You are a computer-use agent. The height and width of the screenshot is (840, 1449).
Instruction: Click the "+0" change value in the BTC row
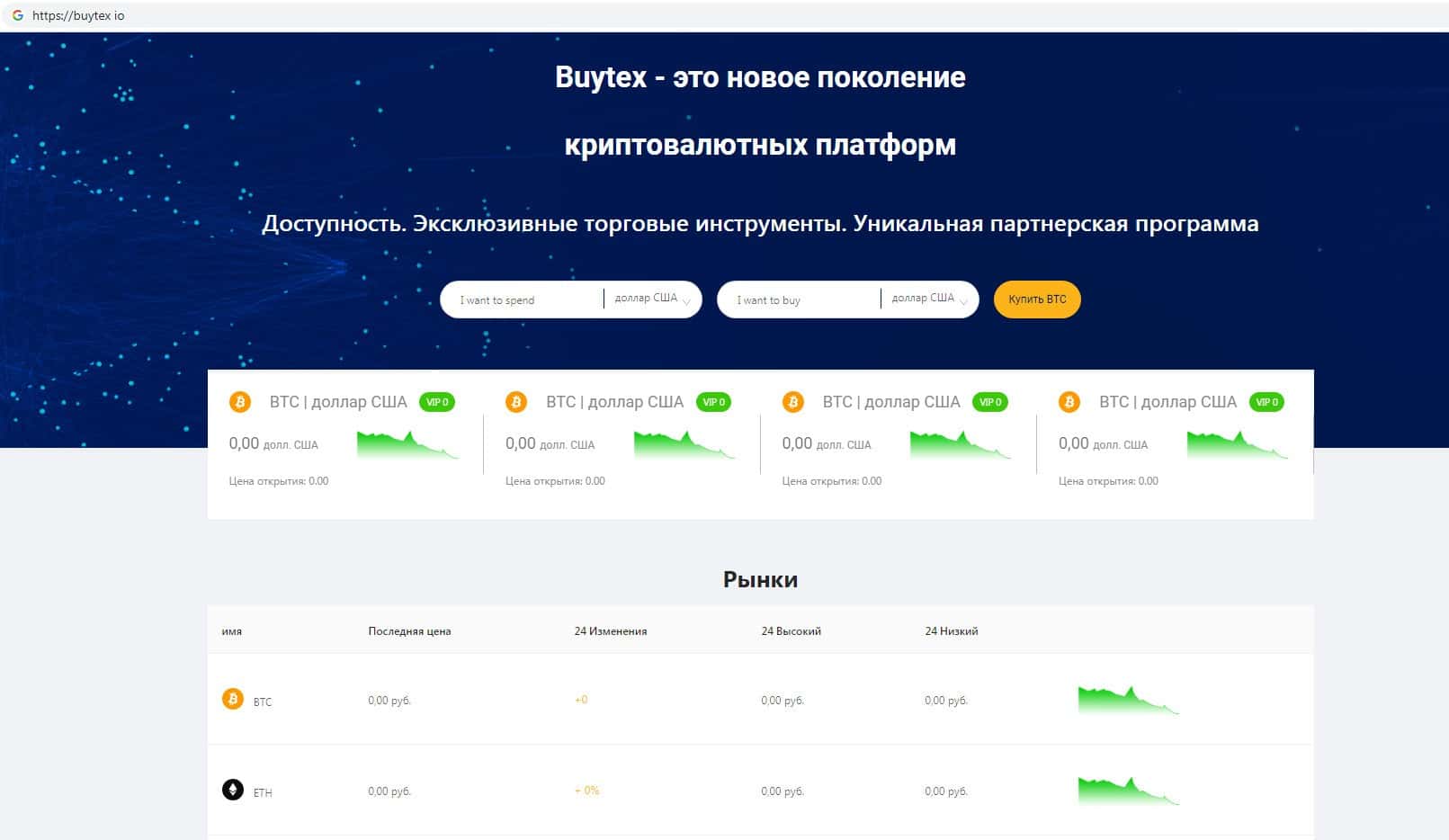[581, 700]
